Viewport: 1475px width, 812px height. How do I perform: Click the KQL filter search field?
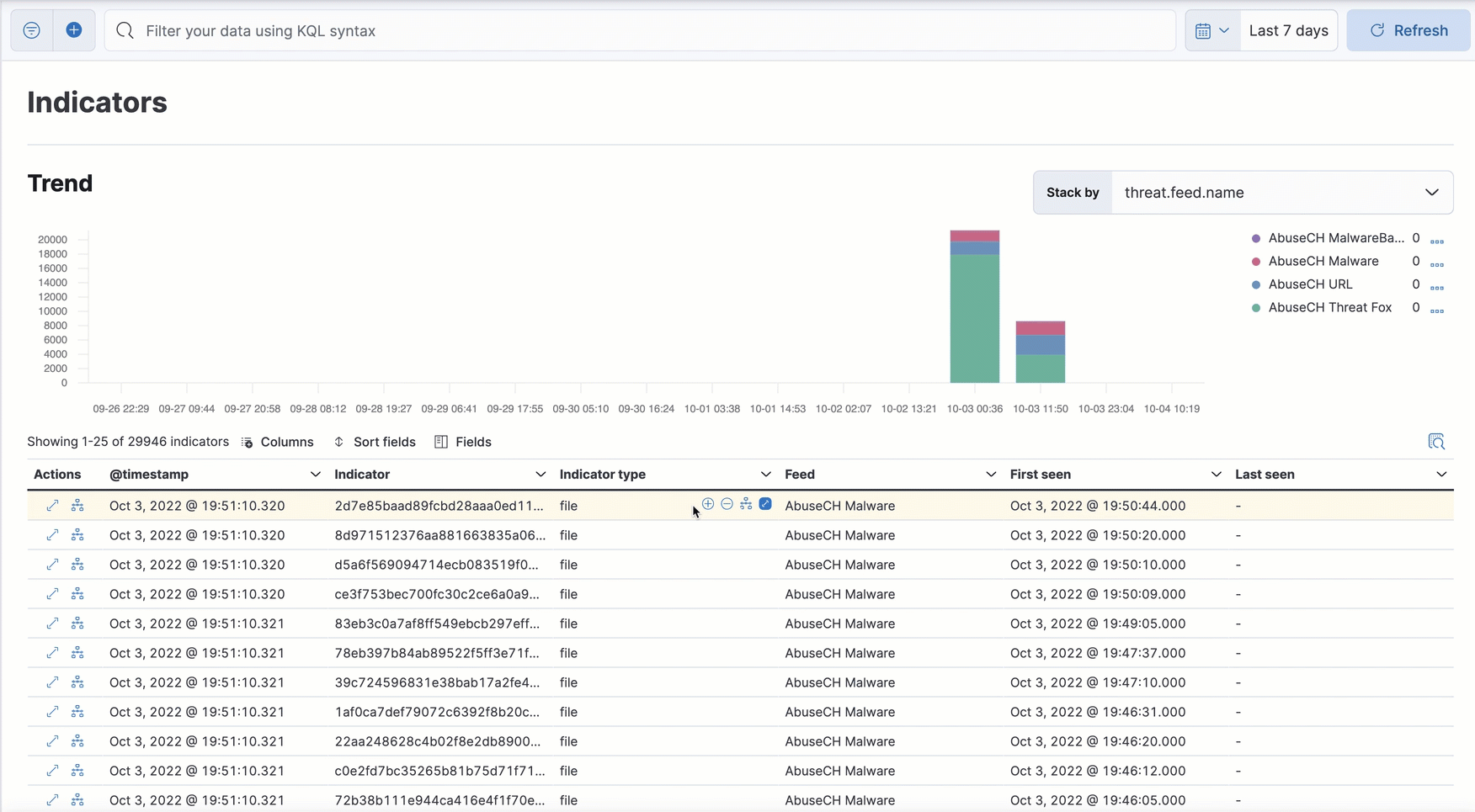click(x=640, y=30)
